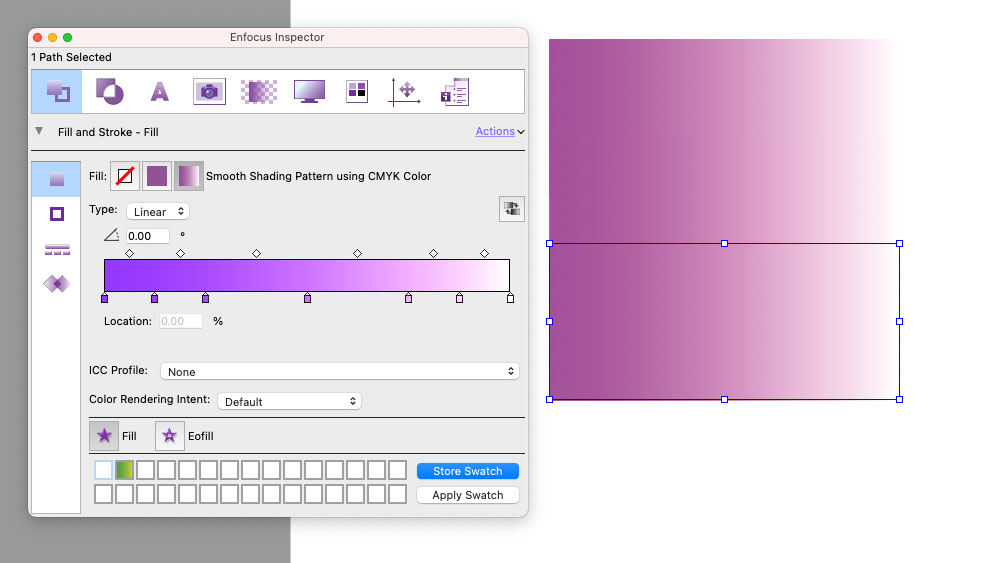Choose gradient shading fill option

(188, 176)
